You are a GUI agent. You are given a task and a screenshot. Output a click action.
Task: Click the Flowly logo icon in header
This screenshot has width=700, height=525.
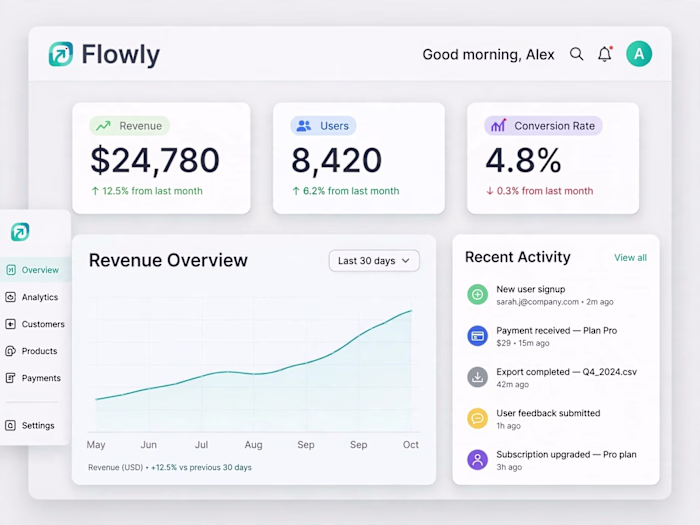[61, 54]
